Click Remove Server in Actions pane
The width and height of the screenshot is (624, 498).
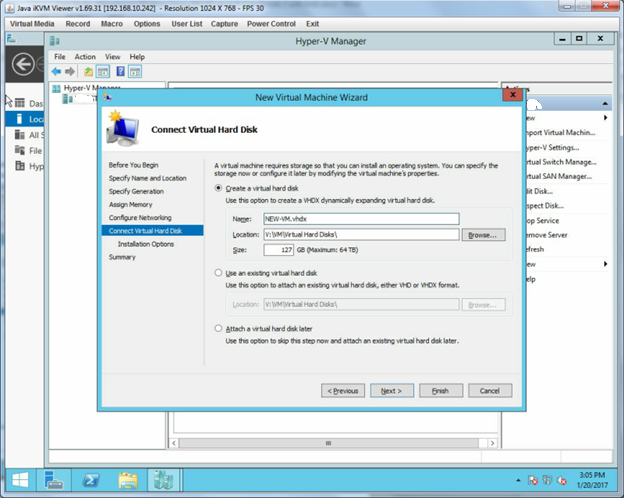(546, 235)
